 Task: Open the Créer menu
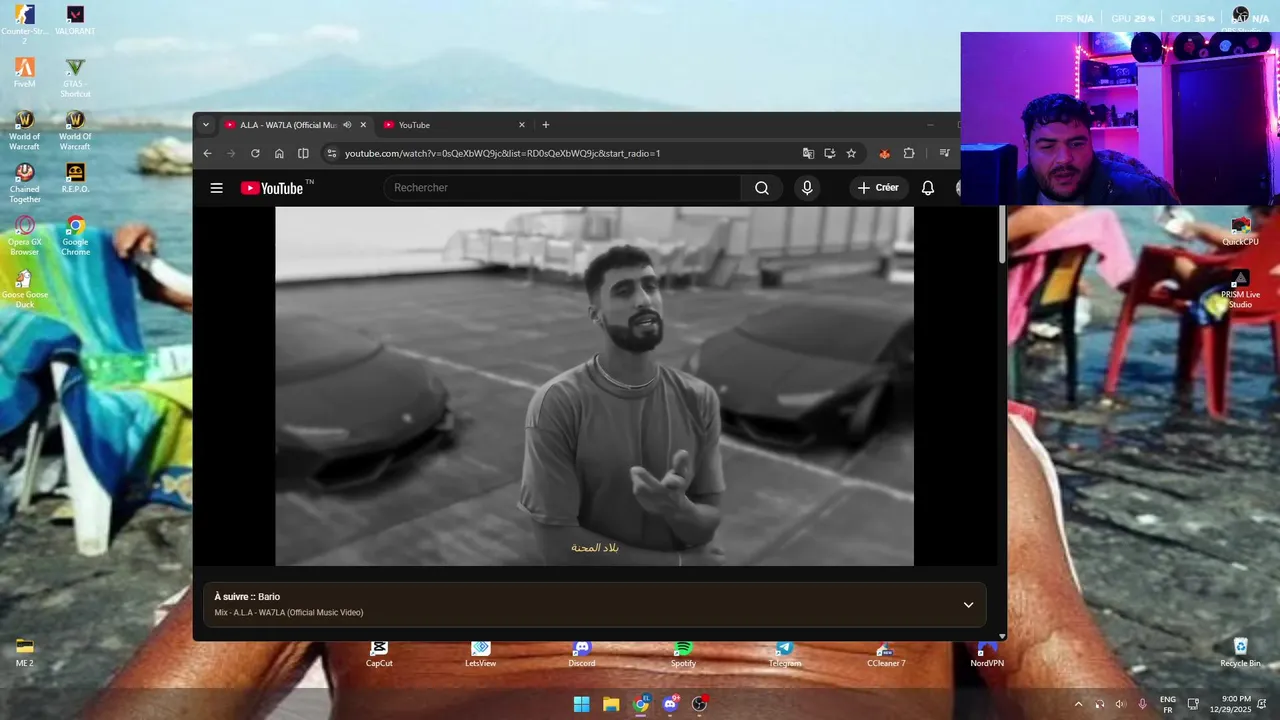coord(878,188)
